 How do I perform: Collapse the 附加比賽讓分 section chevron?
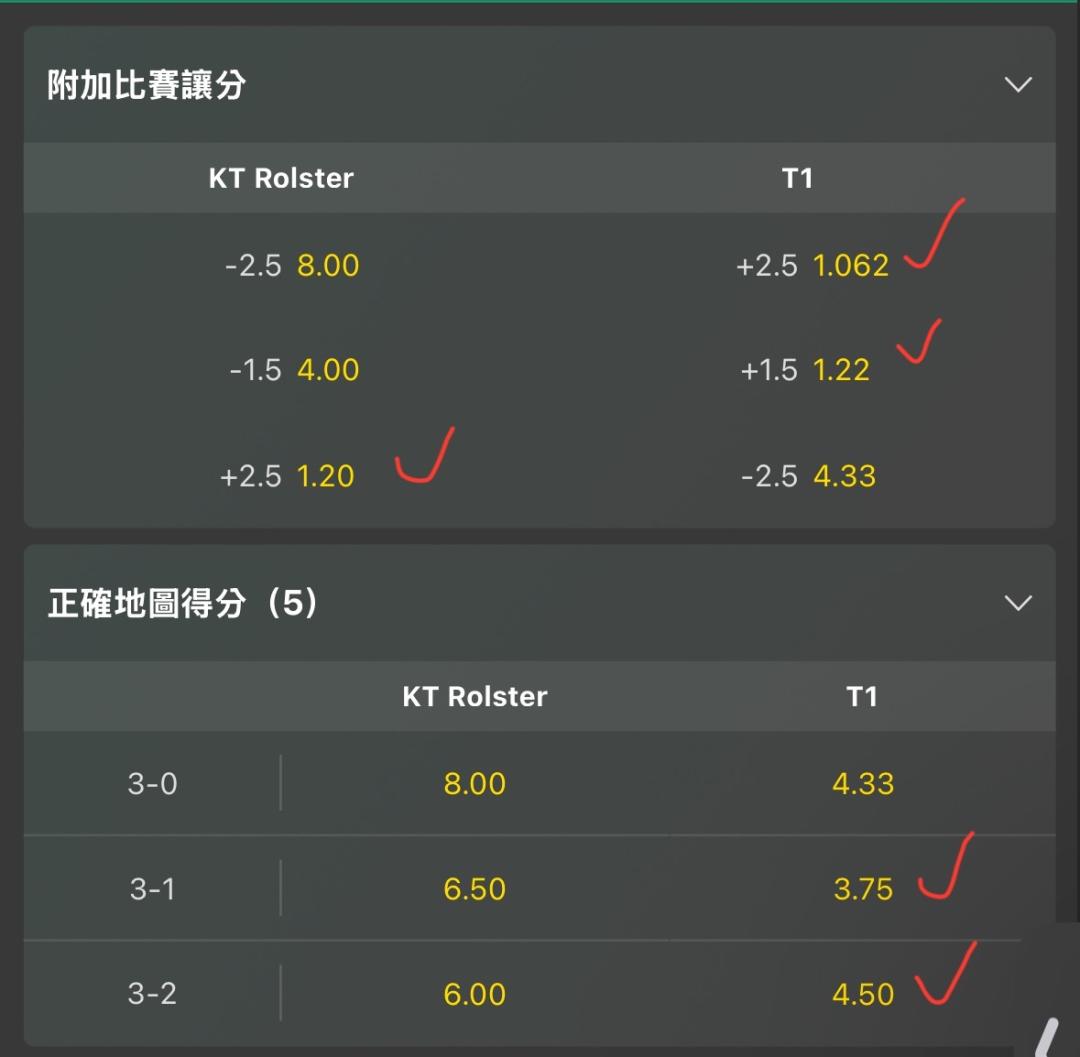pyautogui.click(x=1017, y=85)
